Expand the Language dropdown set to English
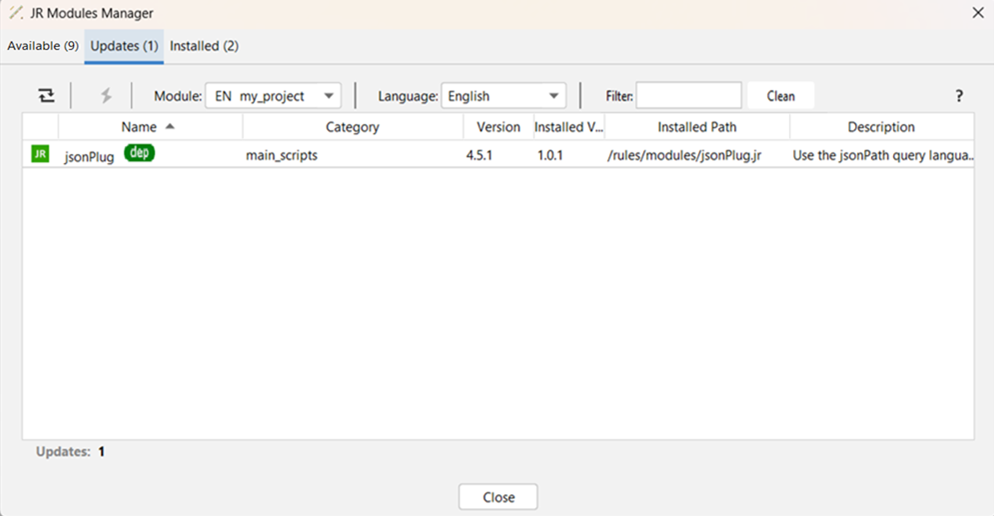The width and height of the screenshot is (994, 516). point(503,96)
